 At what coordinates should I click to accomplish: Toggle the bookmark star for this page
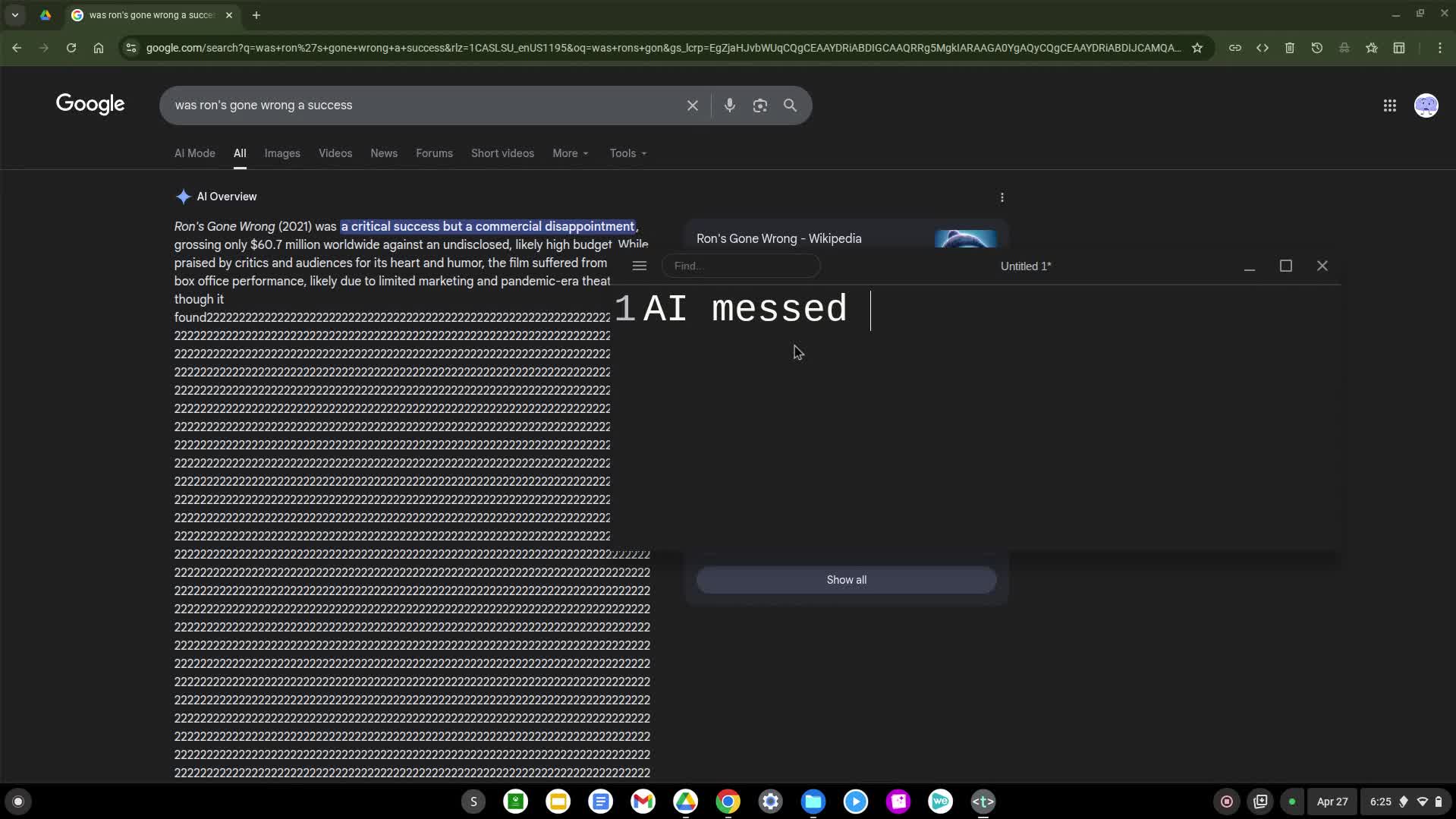click(1197, 48)
